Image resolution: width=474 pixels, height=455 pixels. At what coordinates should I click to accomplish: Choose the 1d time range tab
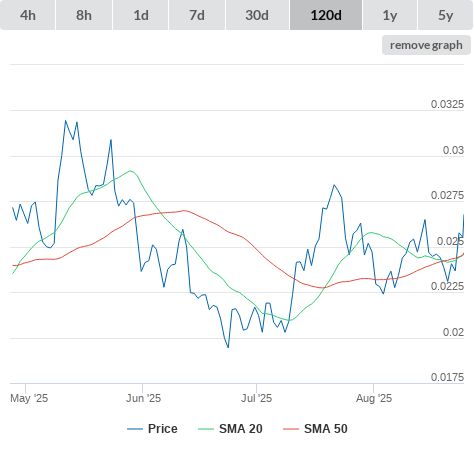pos(141,15)
